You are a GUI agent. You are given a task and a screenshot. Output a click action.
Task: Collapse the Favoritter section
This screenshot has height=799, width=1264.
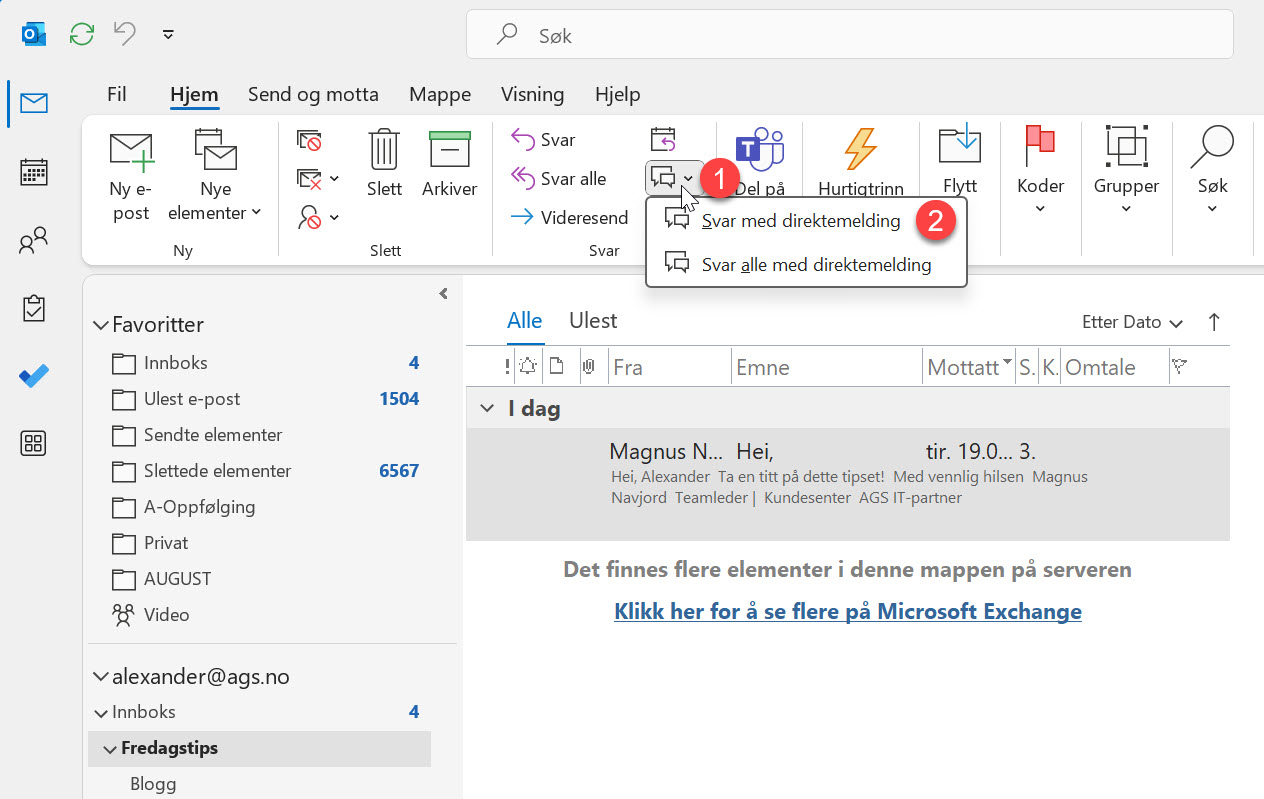100,324
